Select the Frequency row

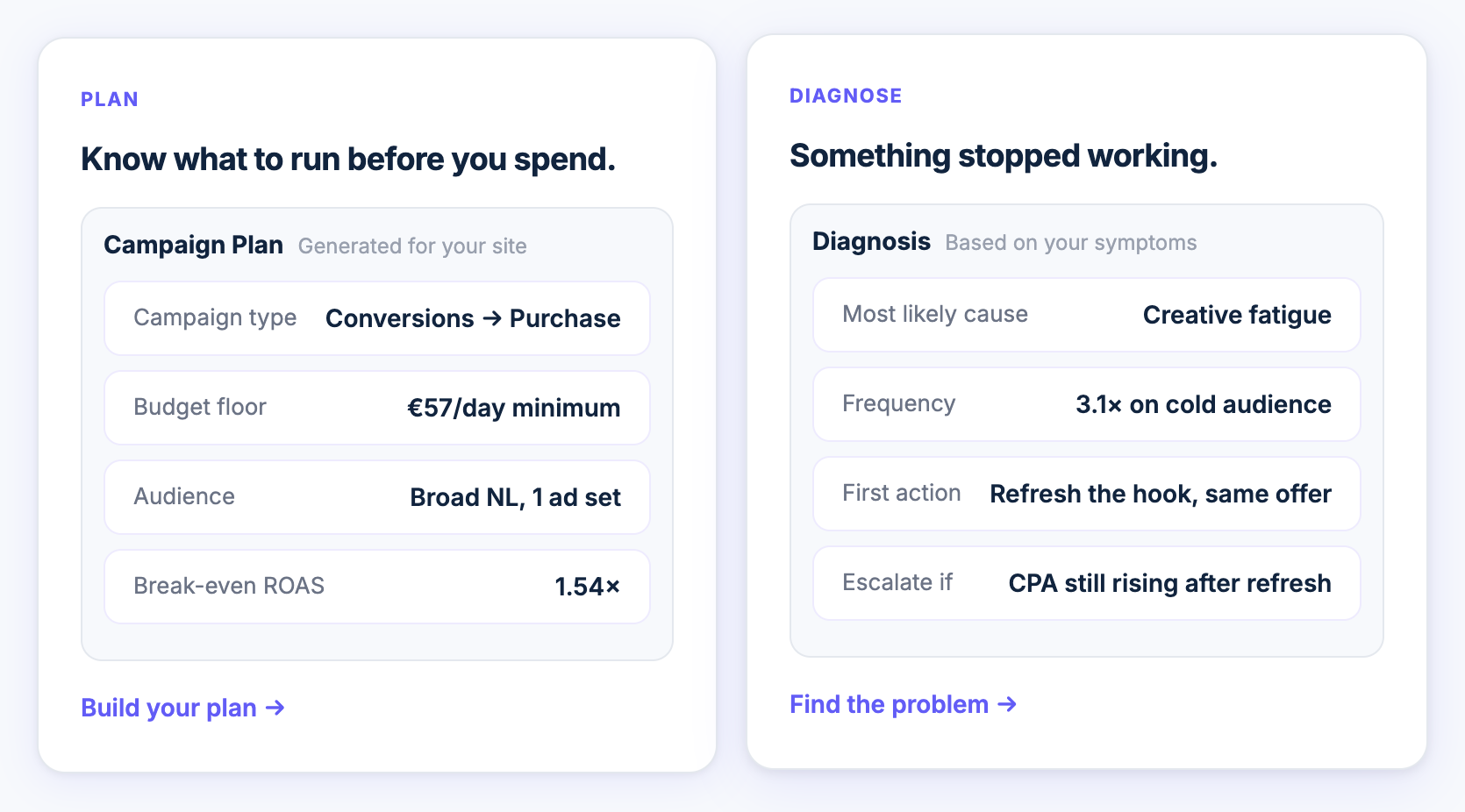click(x=1086, y=404)
